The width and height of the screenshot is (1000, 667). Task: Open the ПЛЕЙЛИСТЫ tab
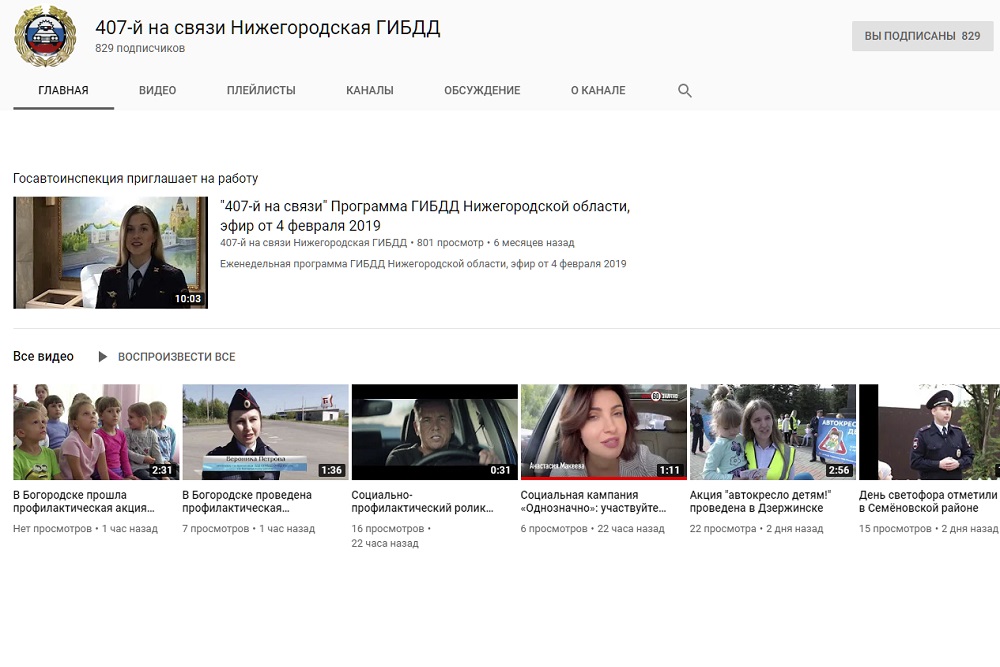(x=261, y=90)
